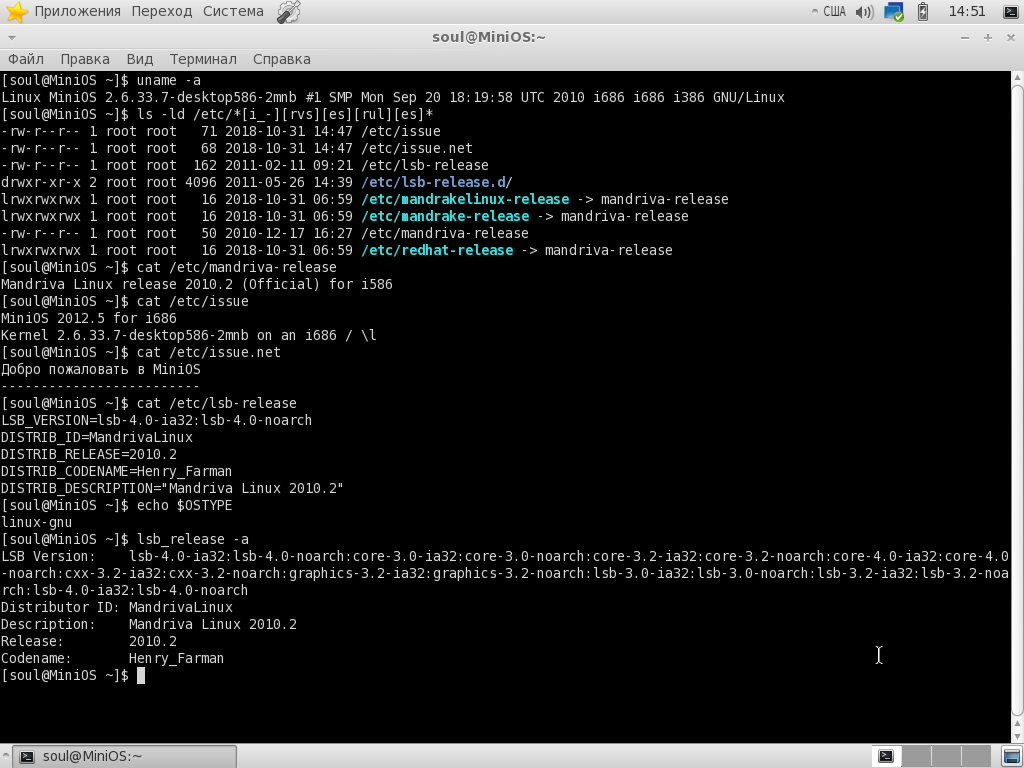Open the volume speaker applet
The height and width of the screenshot is (768, 1024).
point(864,12)
